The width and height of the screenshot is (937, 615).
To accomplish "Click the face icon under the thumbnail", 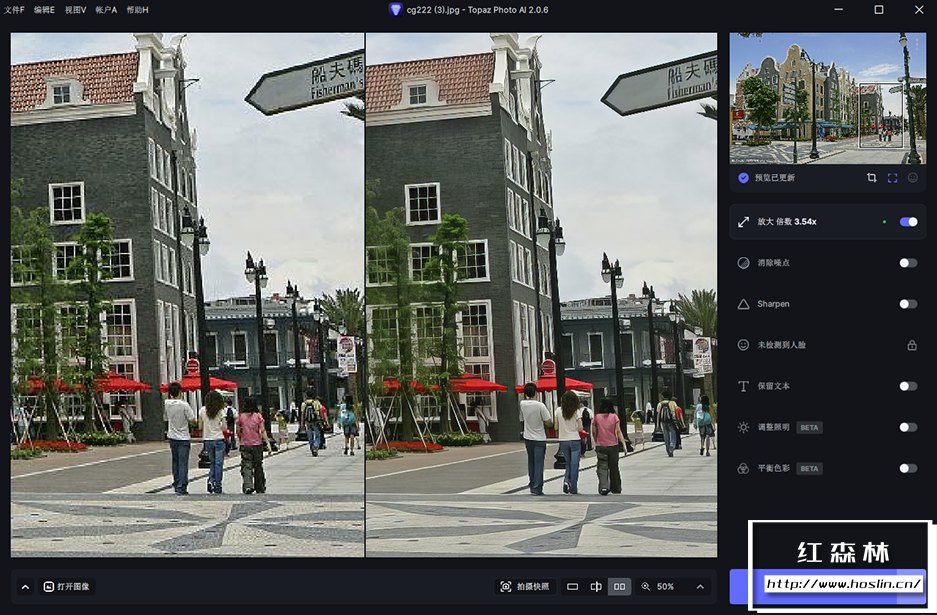I will [912, 178].
